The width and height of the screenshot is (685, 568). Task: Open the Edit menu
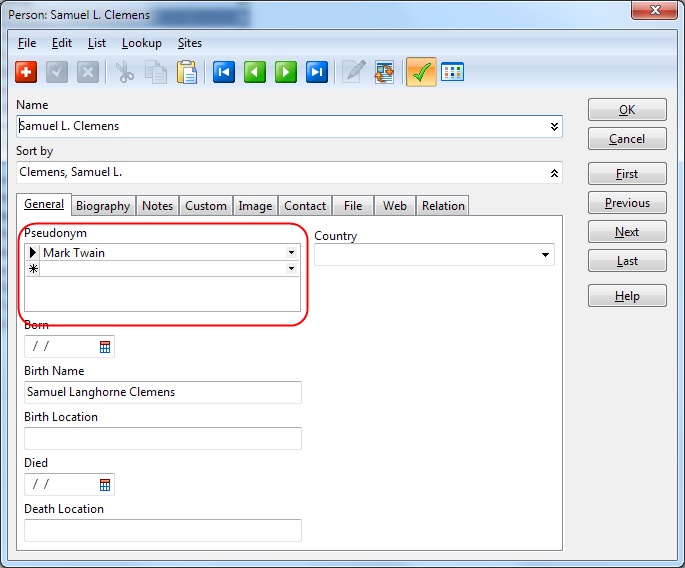pyautogui.click(x=62, y=43)
